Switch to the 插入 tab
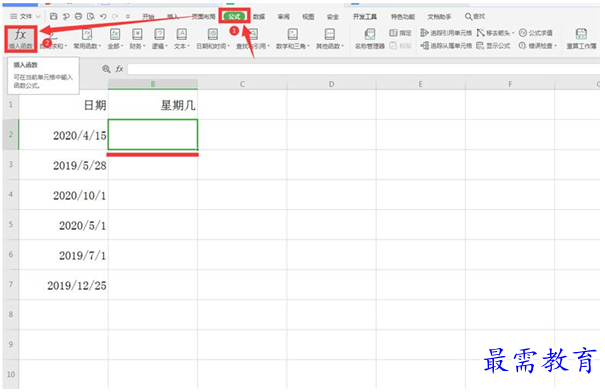The width and height of the screenshot is (605, 392). point(173,16)
